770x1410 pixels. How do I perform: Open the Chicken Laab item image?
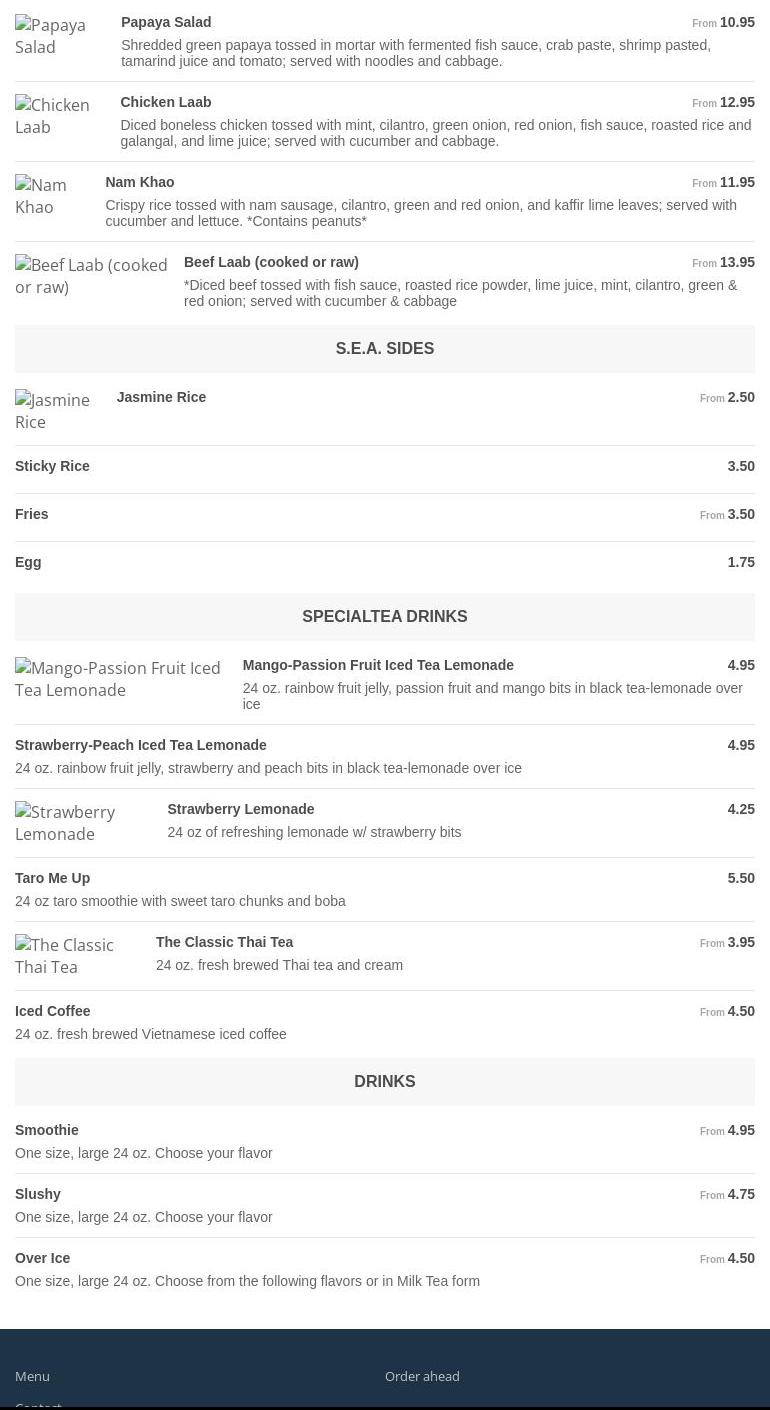[53, 116]
